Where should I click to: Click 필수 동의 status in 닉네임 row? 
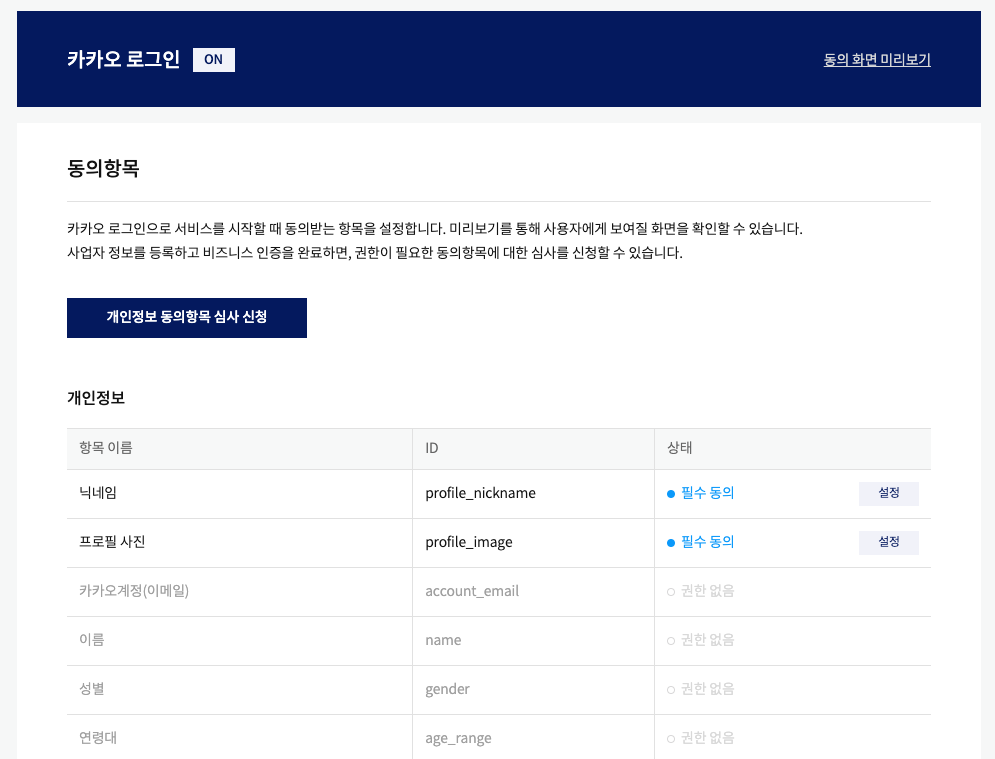coord(701,493)
